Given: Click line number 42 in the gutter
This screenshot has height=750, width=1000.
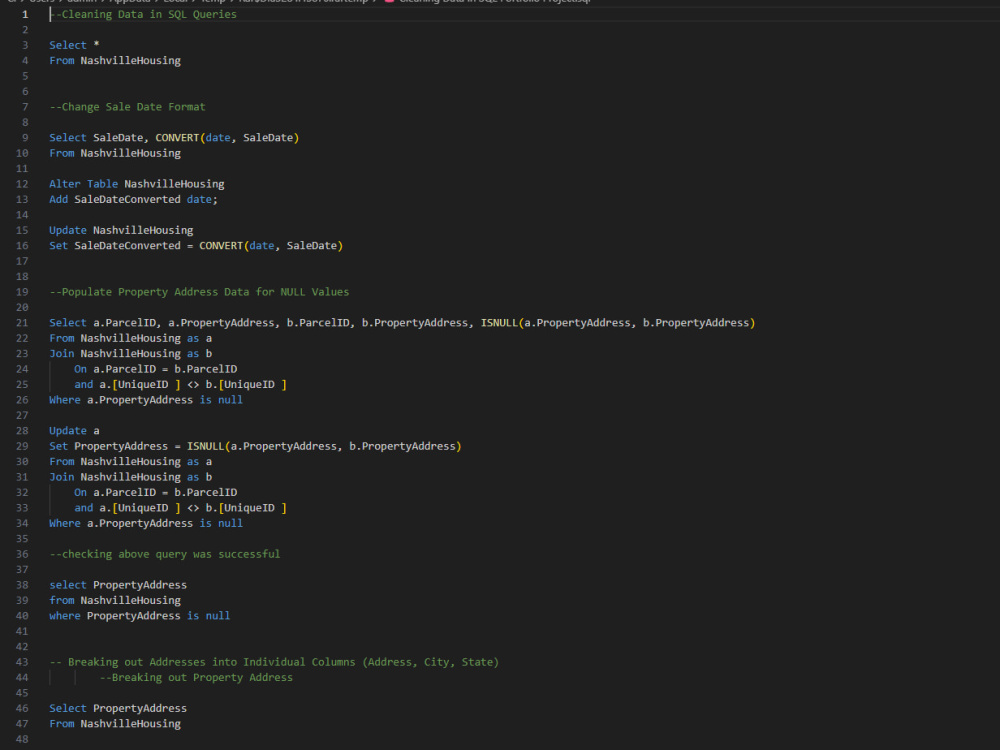Looking at the screenshot, I should [x=22, y=647].
